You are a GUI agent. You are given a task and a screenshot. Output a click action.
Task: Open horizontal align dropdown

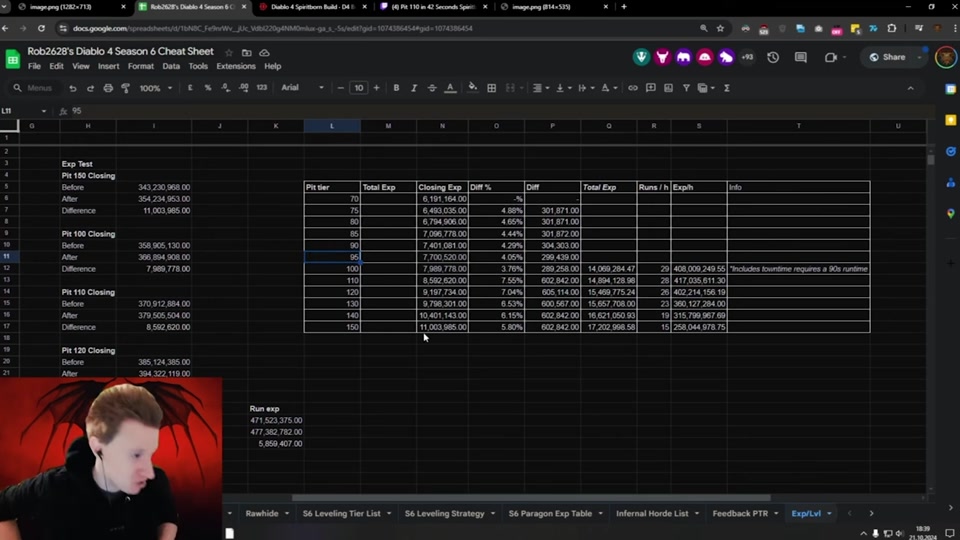pos(541,88)
